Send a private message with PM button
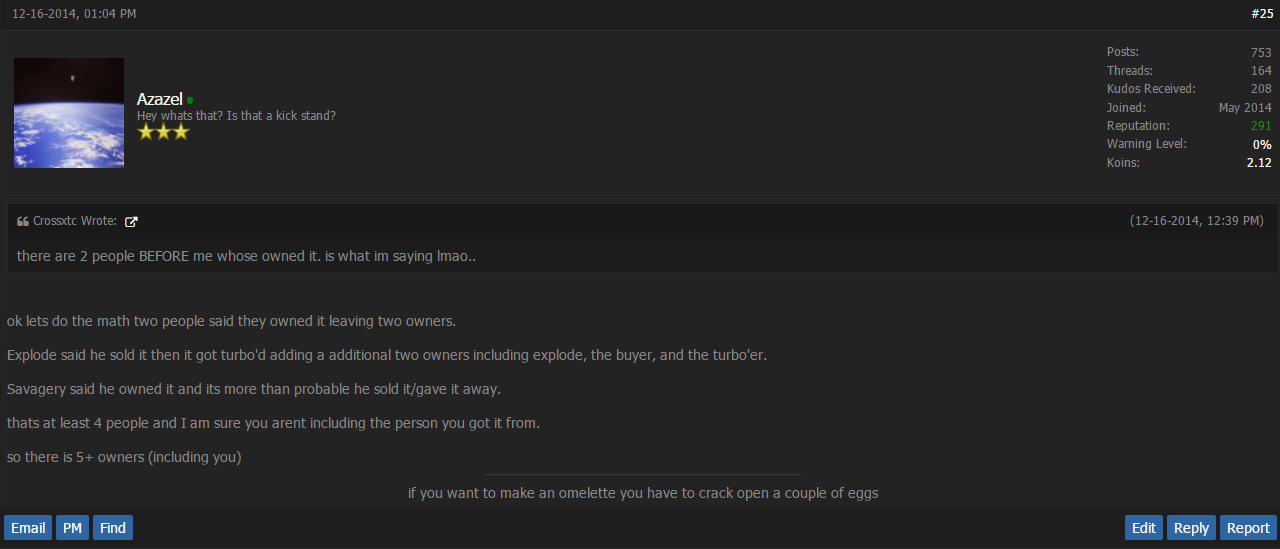This screenshot has height=549, width=1280. (x=72, y=528)
